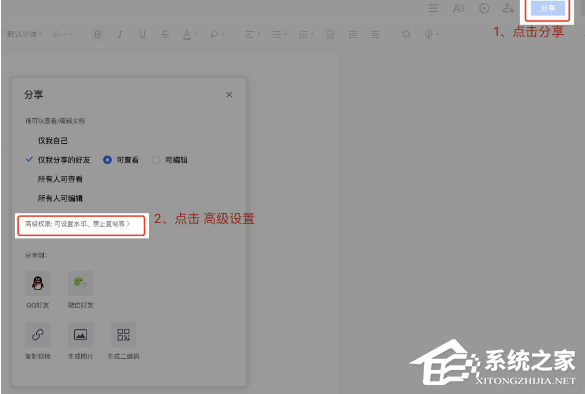Increase indent with indent icon
This screenshot has height=394, width=585.
375,34
